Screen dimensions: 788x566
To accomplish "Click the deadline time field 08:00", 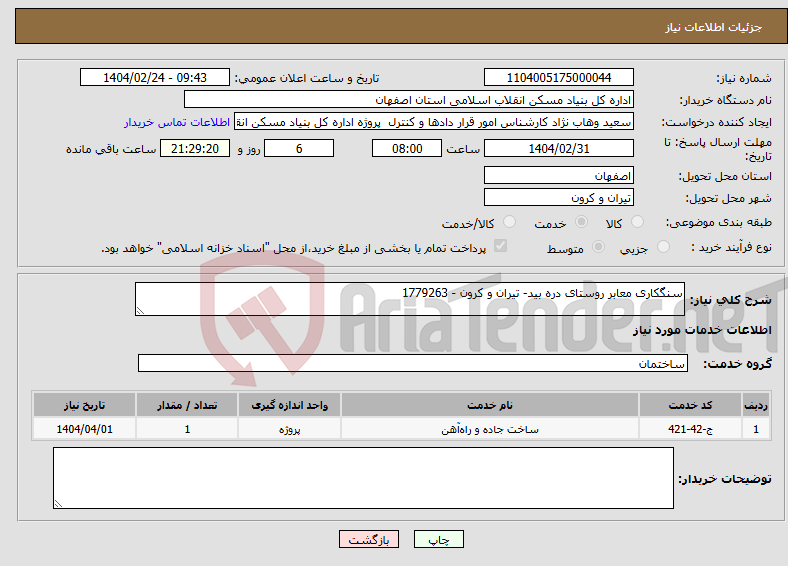I will [407, 148].
